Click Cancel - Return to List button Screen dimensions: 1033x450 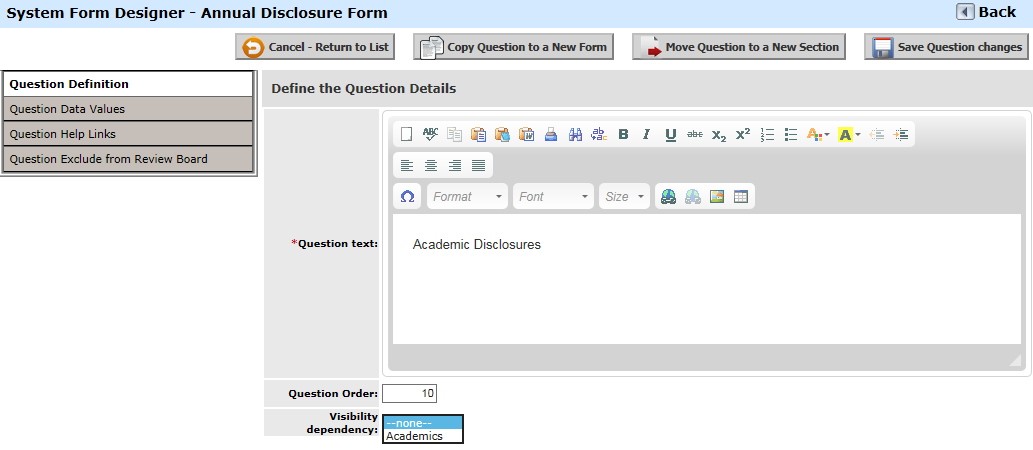click(315, 47)
